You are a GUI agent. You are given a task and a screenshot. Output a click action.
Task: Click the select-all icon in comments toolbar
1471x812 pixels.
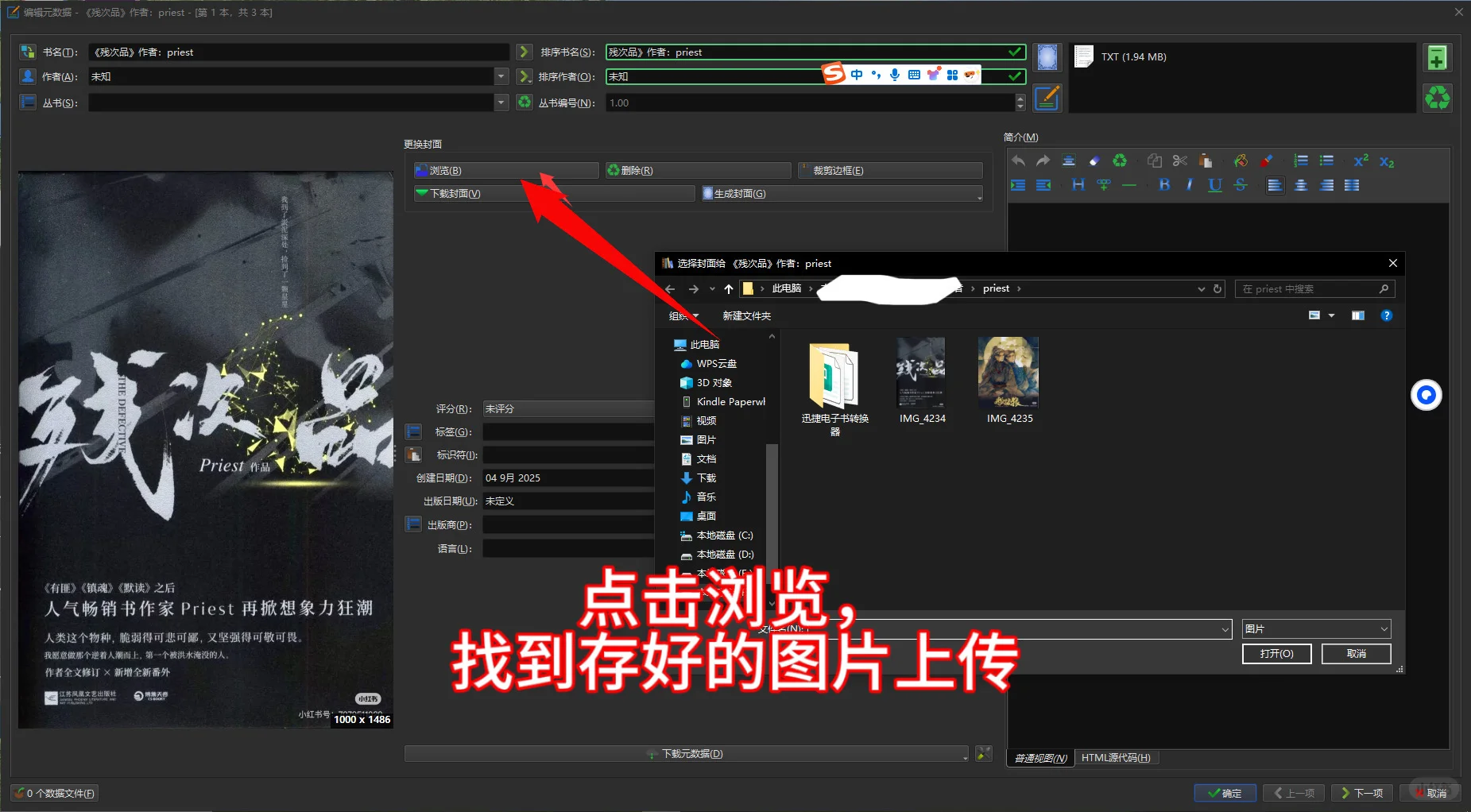coord(1069,160)
